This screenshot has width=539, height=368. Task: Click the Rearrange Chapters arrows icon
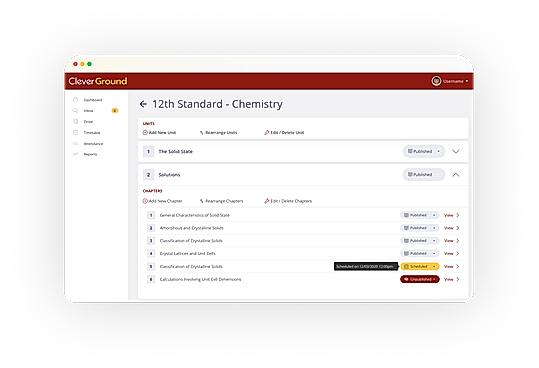(202, 201)
